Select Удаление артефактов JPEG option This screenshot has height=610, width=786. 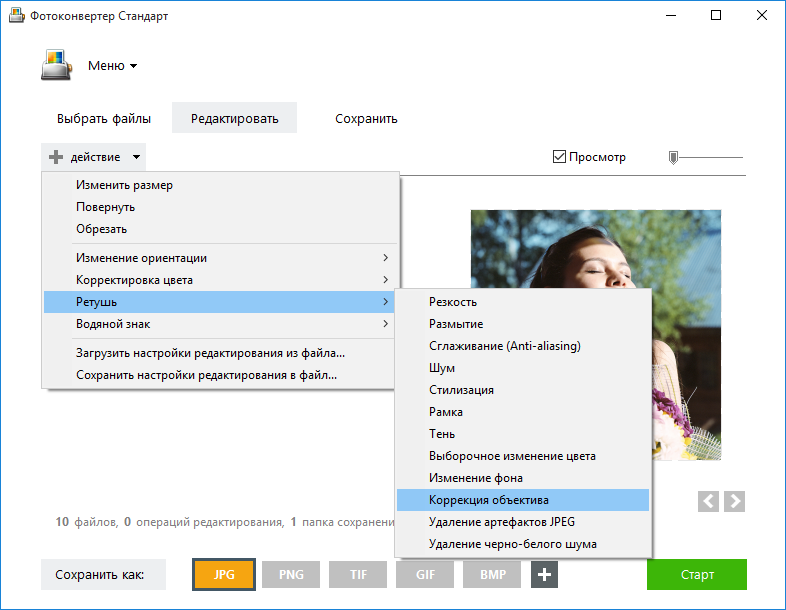[x=523, y=522]
